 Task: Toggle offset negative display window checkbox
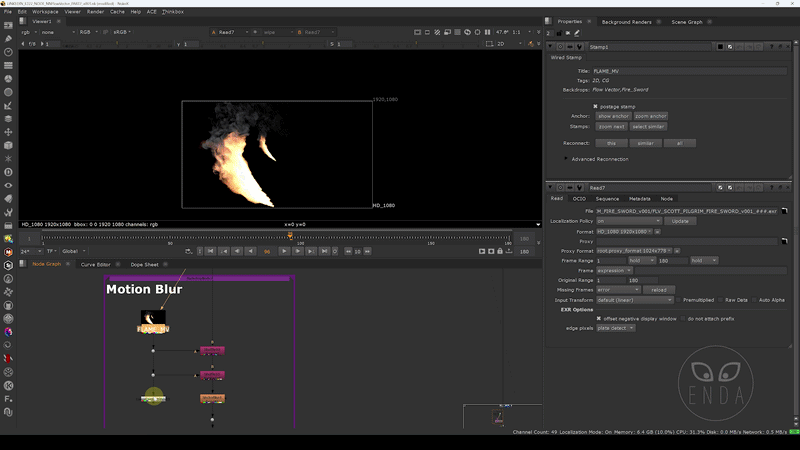[599, 319]
